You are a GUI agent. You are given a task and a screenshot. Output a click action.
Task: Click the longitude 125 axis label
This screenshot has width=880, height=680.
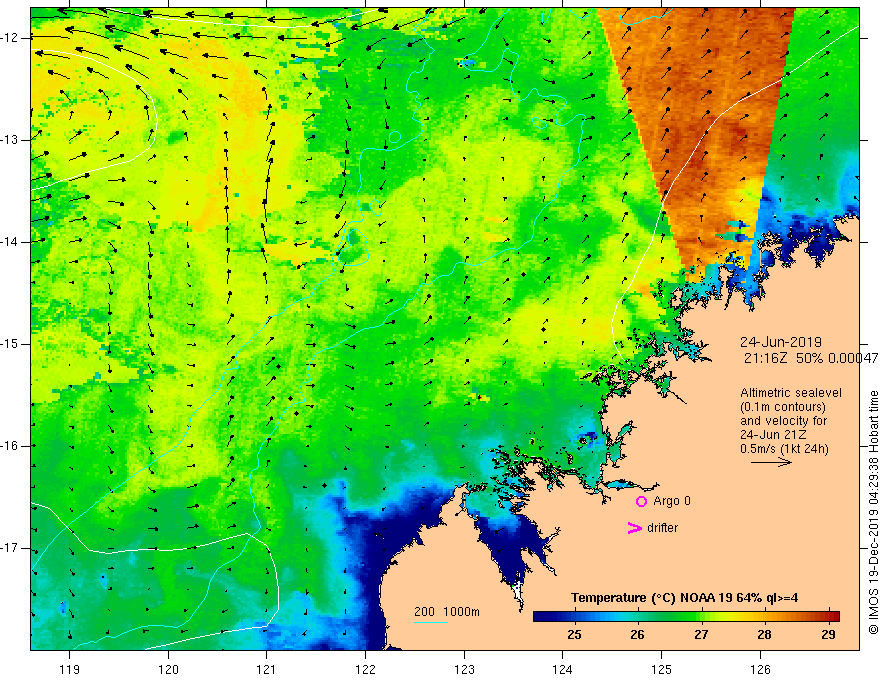point(662,669)
